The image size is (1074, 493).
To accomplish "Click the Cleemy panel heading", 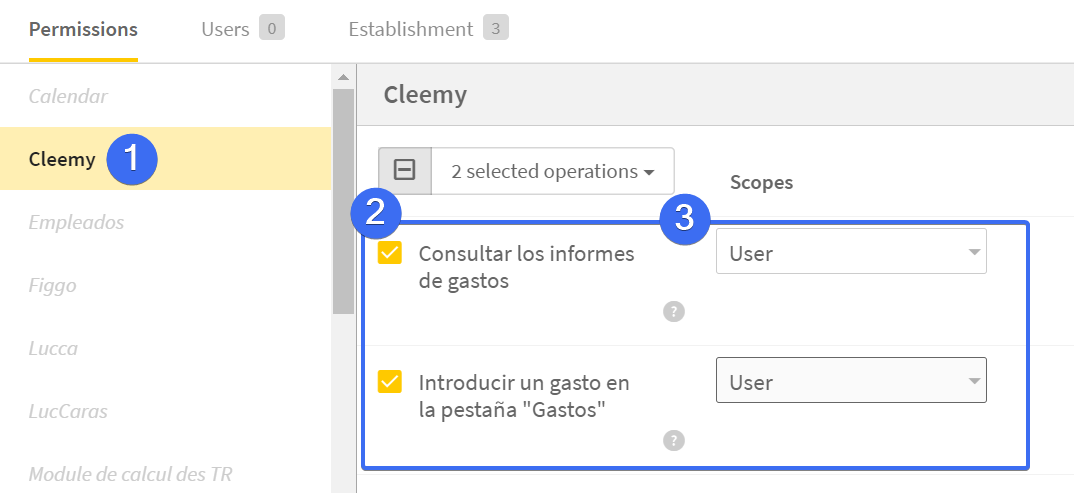I will tap(425, 94).
